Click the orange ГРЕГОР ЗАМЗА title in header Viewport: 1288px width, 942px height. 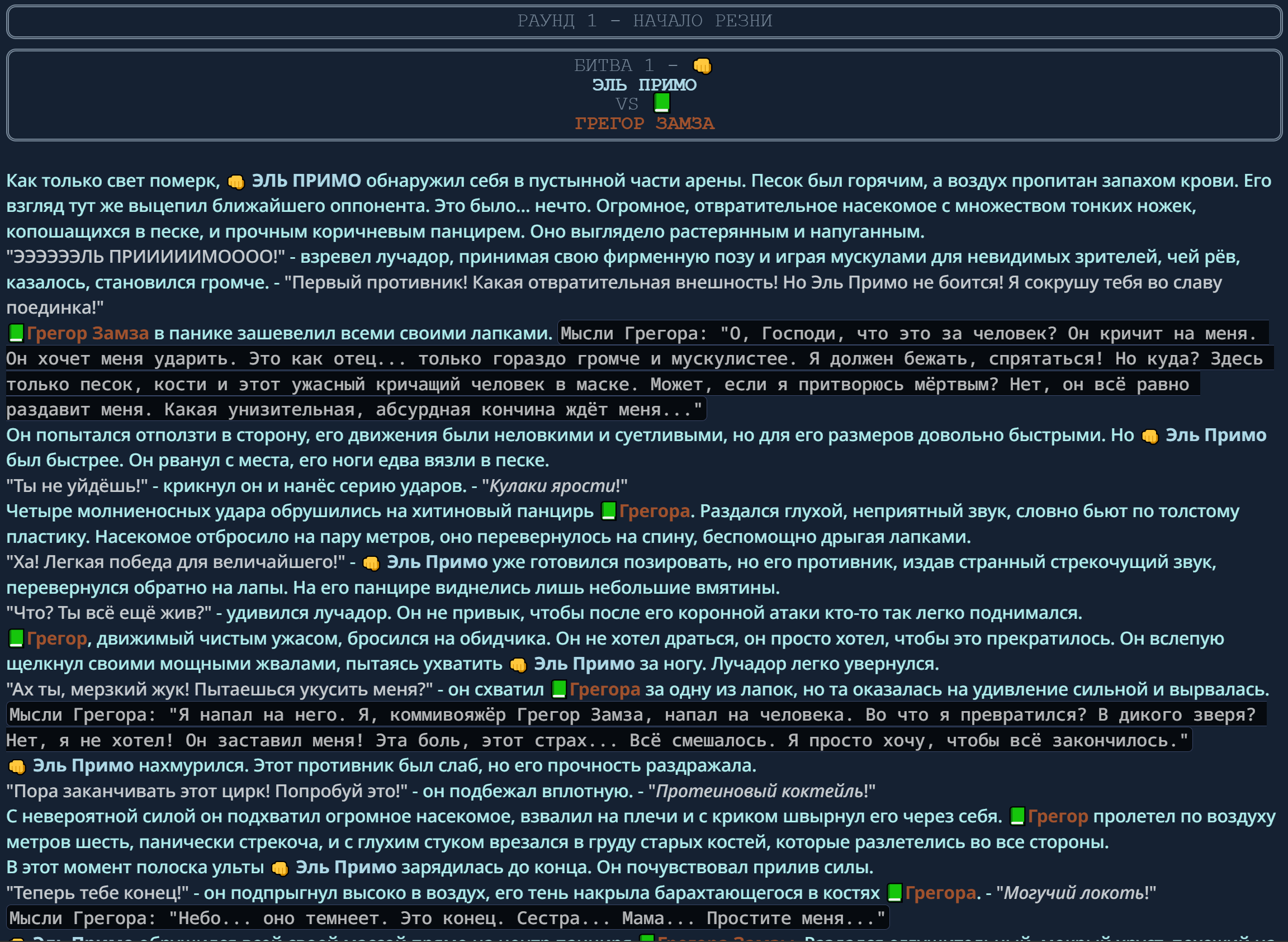(645, 123)
